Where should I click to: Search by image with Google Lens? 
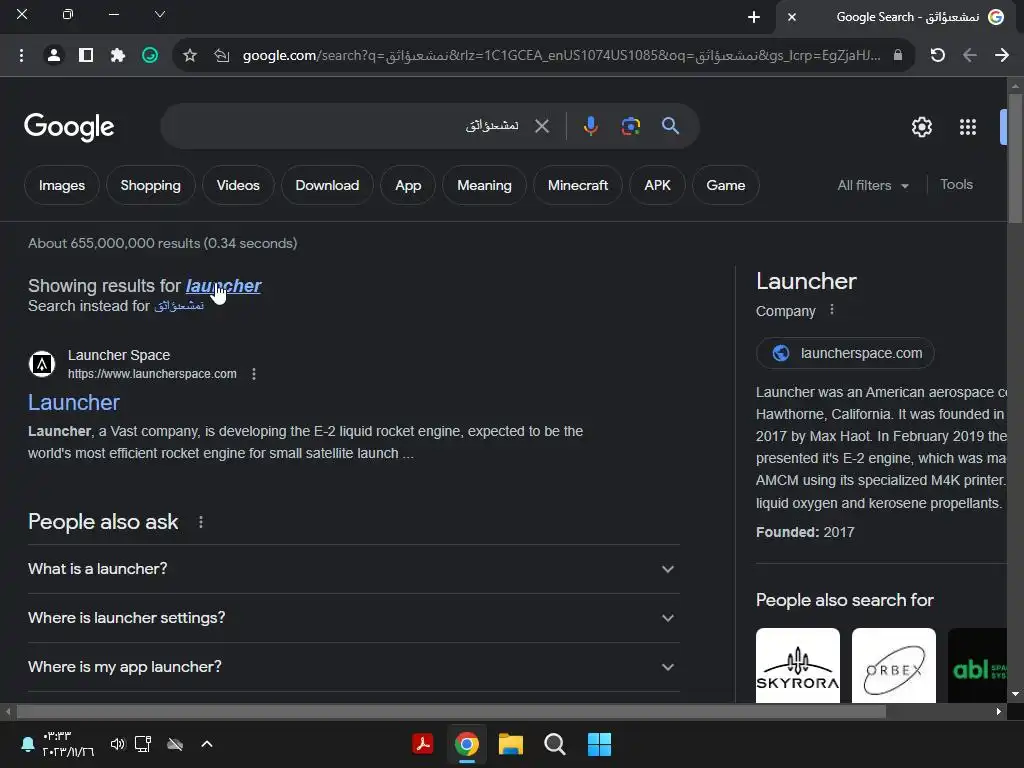[630, 126]
